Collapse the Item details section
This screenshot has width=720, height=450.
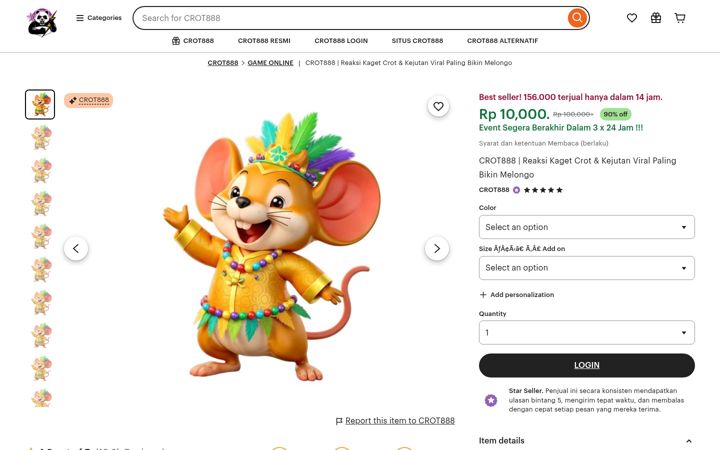(x=688, y=441)
